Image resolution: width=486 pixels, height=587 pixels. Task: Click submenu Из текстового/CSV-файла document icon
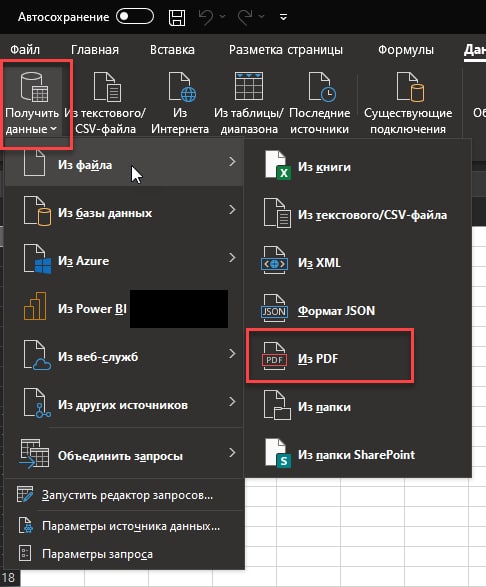point(277,213)
